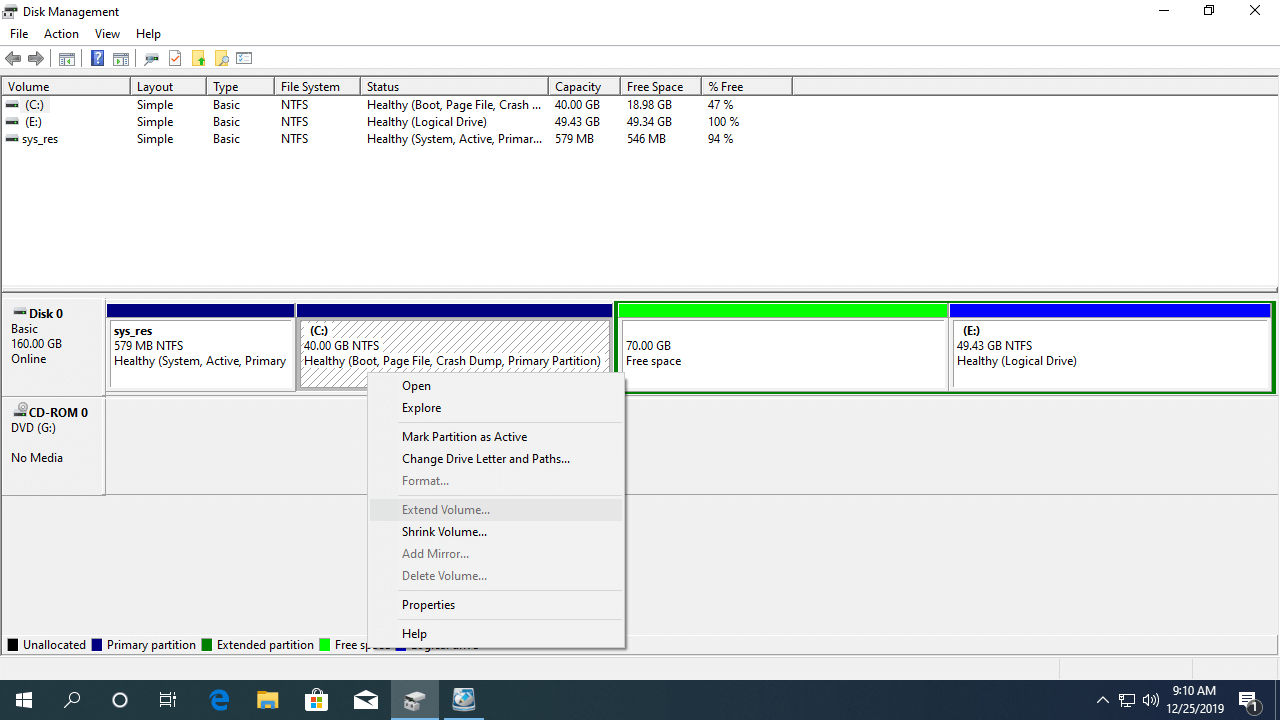Click the Forward arrow in the toolbar
Screen dimensions: 1280x720
coord(36,59)
